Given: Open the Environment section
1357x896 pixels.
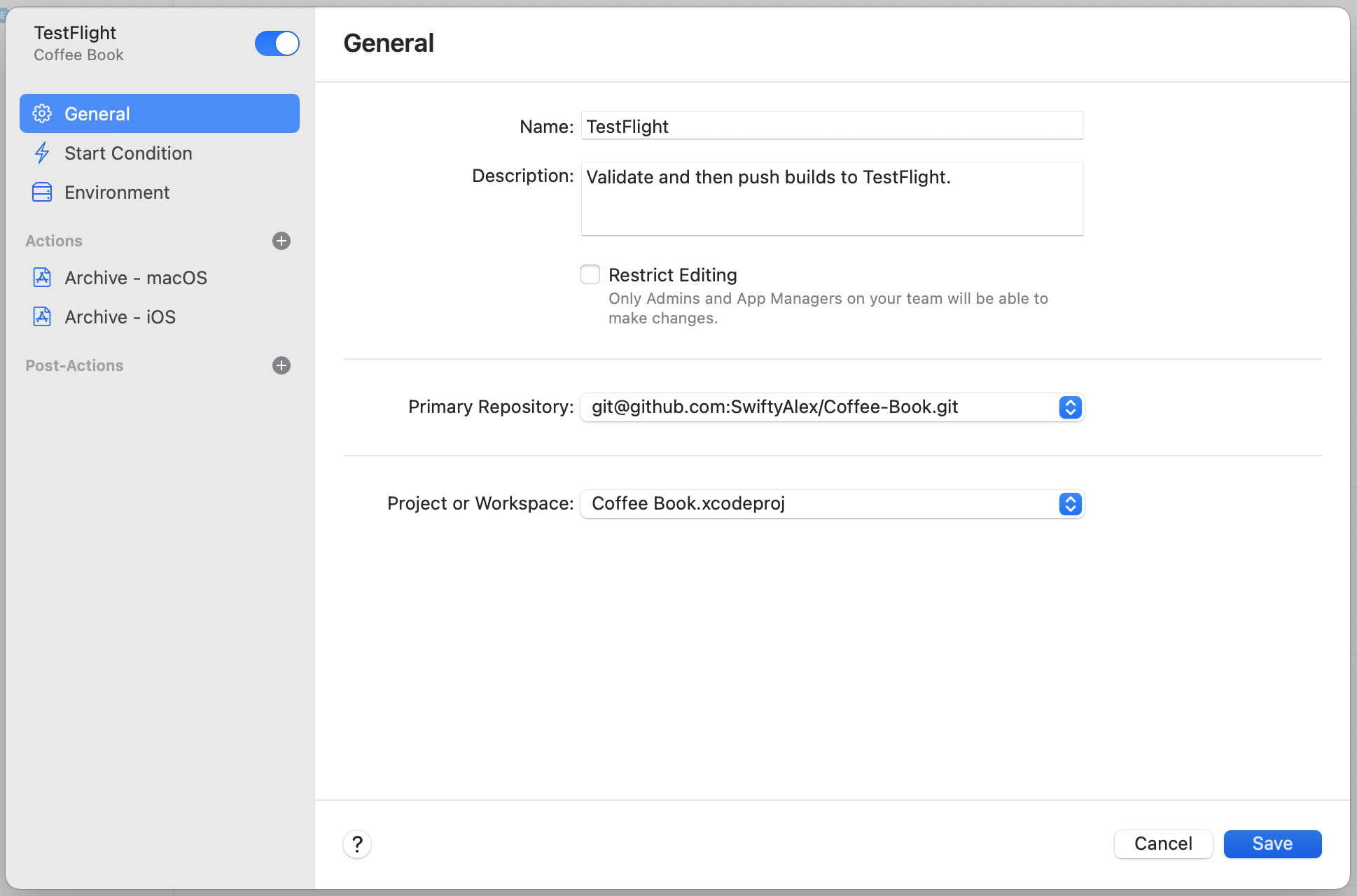Looking at the screenshot, I should (x=160, y=192).
